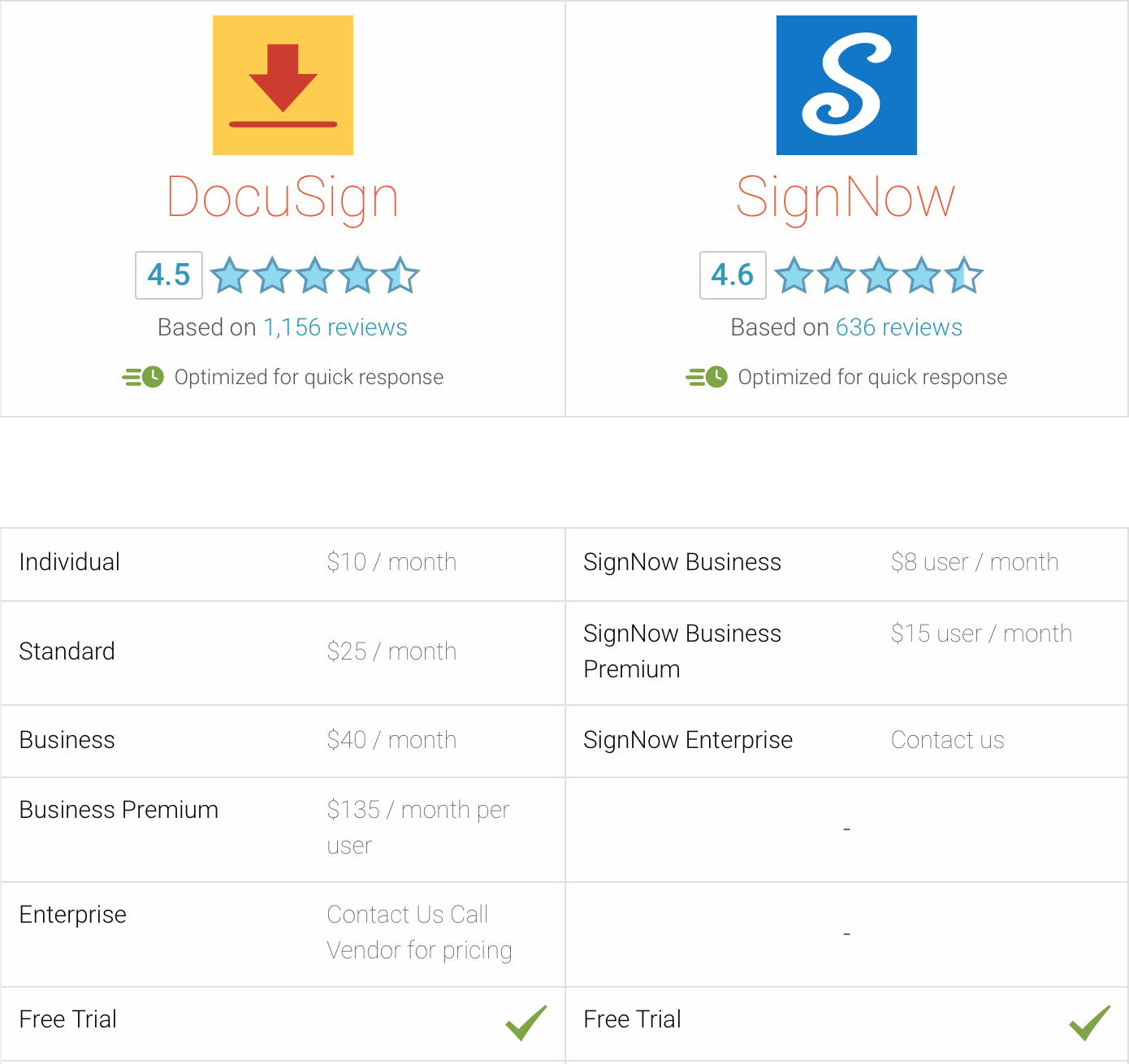The height and width of the screenshot is (1064, 1129).
Task: Open the DocuSign title link
Action: click(283, 197)
